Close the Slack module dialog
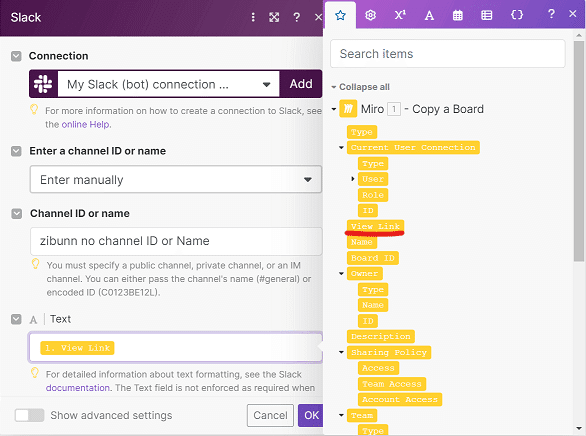 click(x=318, y=17)
